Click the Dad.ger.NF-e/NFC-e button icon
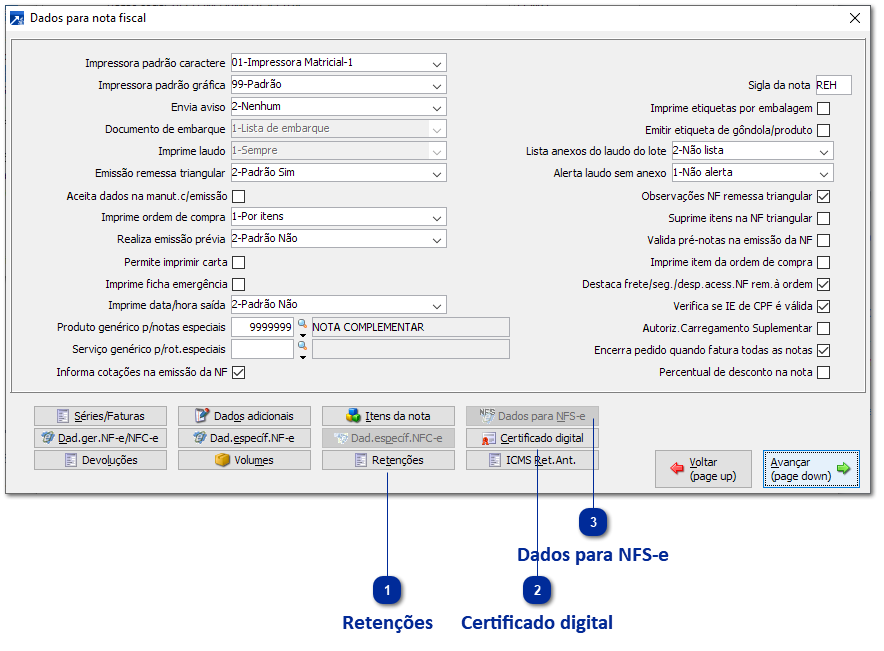This screenshot has height=651, width=884. click(x=48, y=438)
